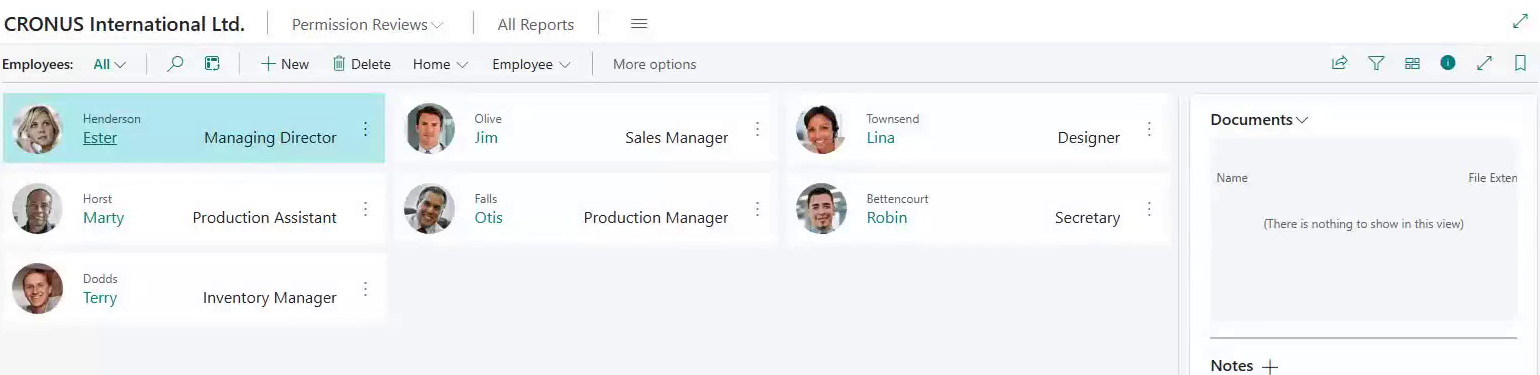The width and height of the screenshot is (1540, 375).
Task: Open the options dots for Lina Townsend
Action: pos(1150,129)
